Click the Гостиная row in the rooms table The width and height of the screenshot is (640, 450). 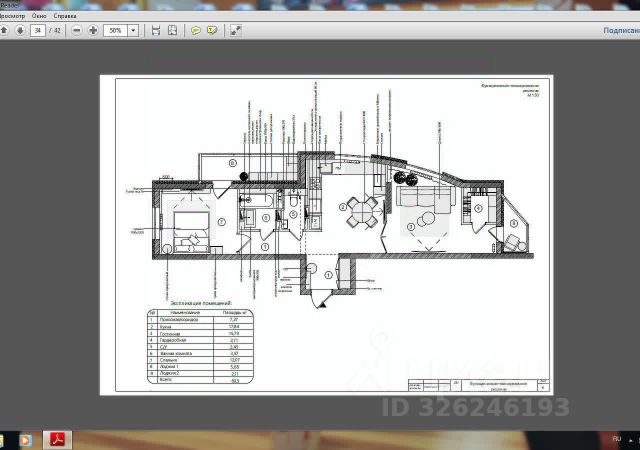click(200, 334)
